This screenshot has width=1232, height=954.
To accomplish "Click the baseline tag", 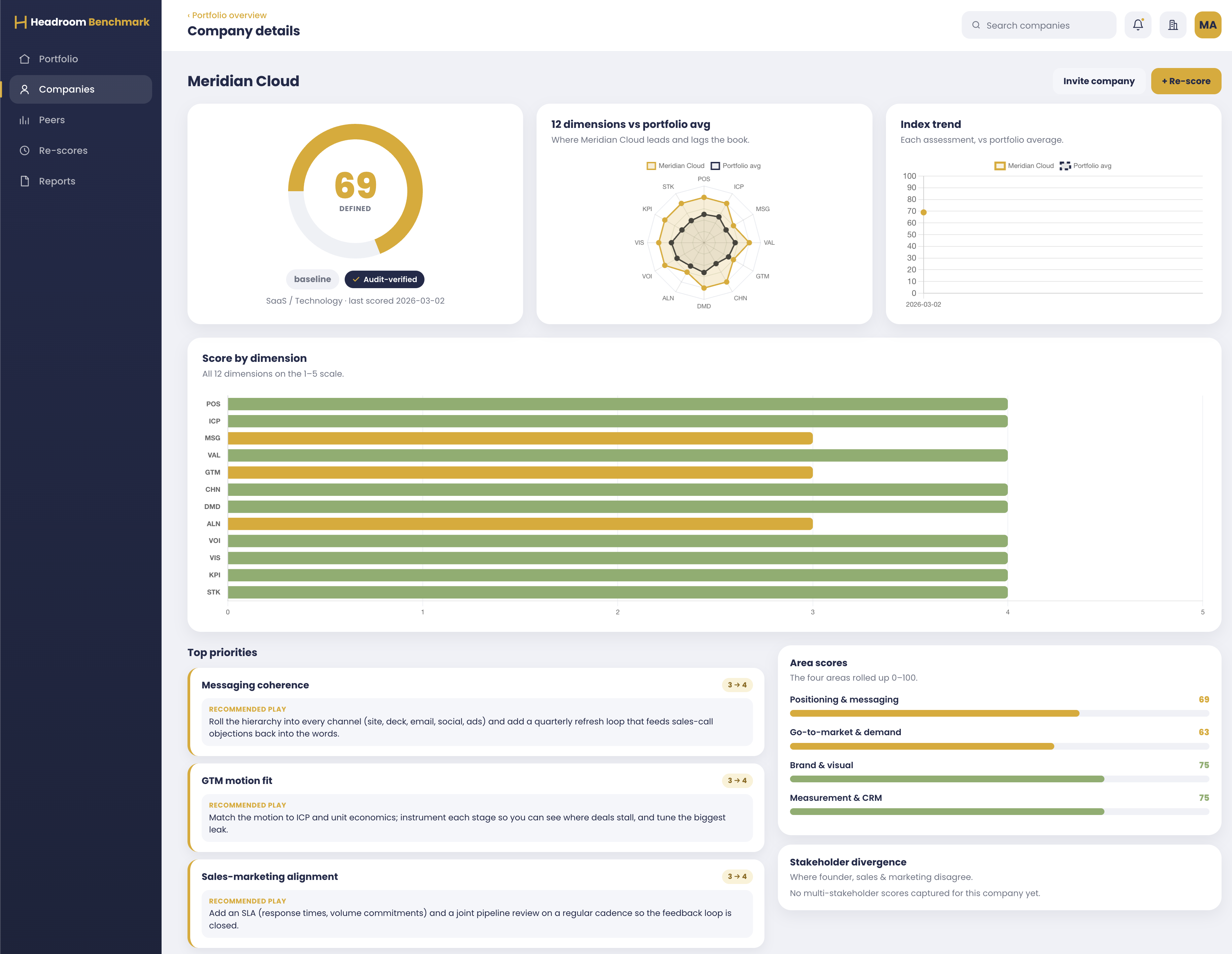I will (312, 279).
